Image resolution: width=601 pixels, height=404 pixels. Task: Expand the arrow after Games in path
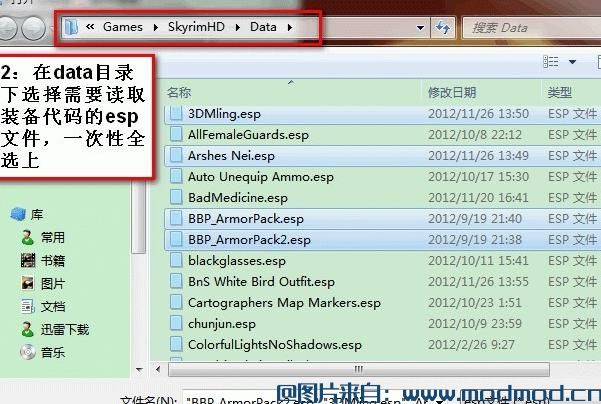(156, 28)
